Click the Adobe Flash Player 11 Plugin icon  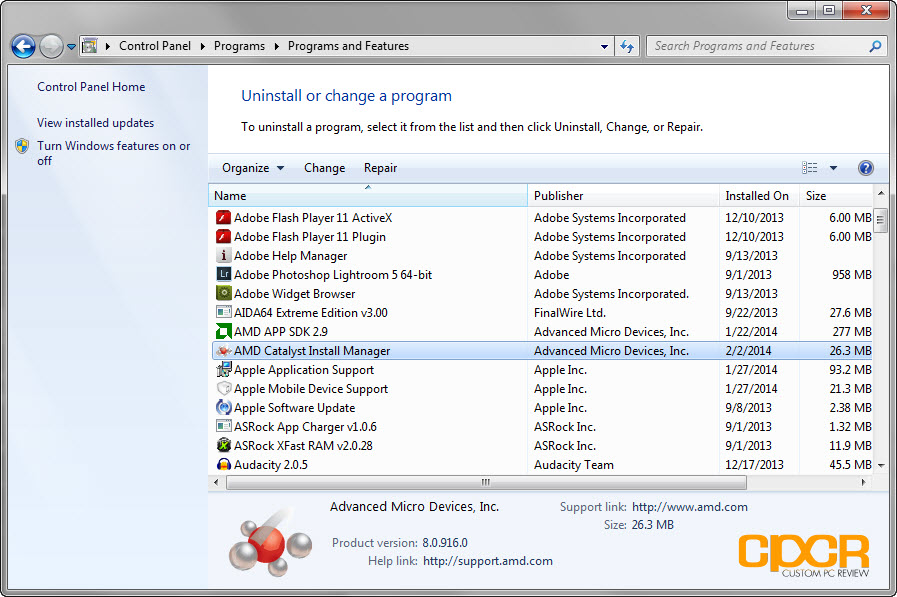[x=223, y=237]
